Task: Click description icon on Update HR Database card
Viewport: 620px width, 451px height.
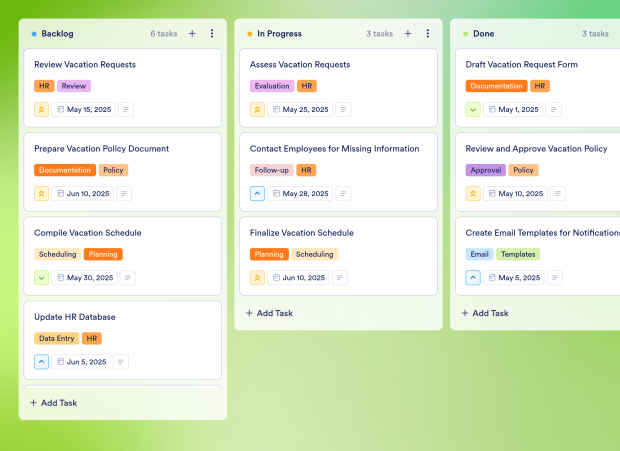Action: click(121, 362)
